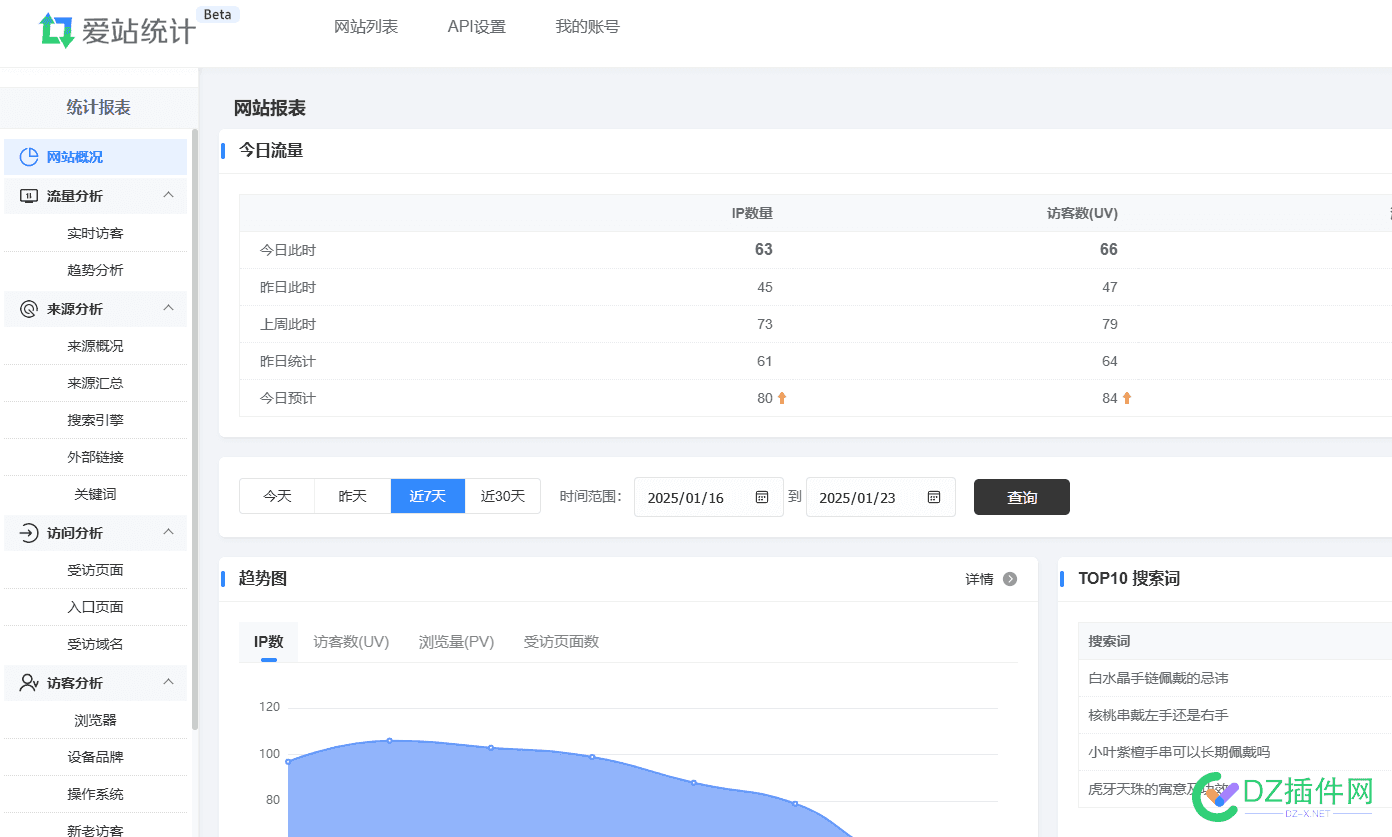Open 浏览器 in the sidebar
Viewport: 1392px width, 837px height.
click(x=95, y=720)
